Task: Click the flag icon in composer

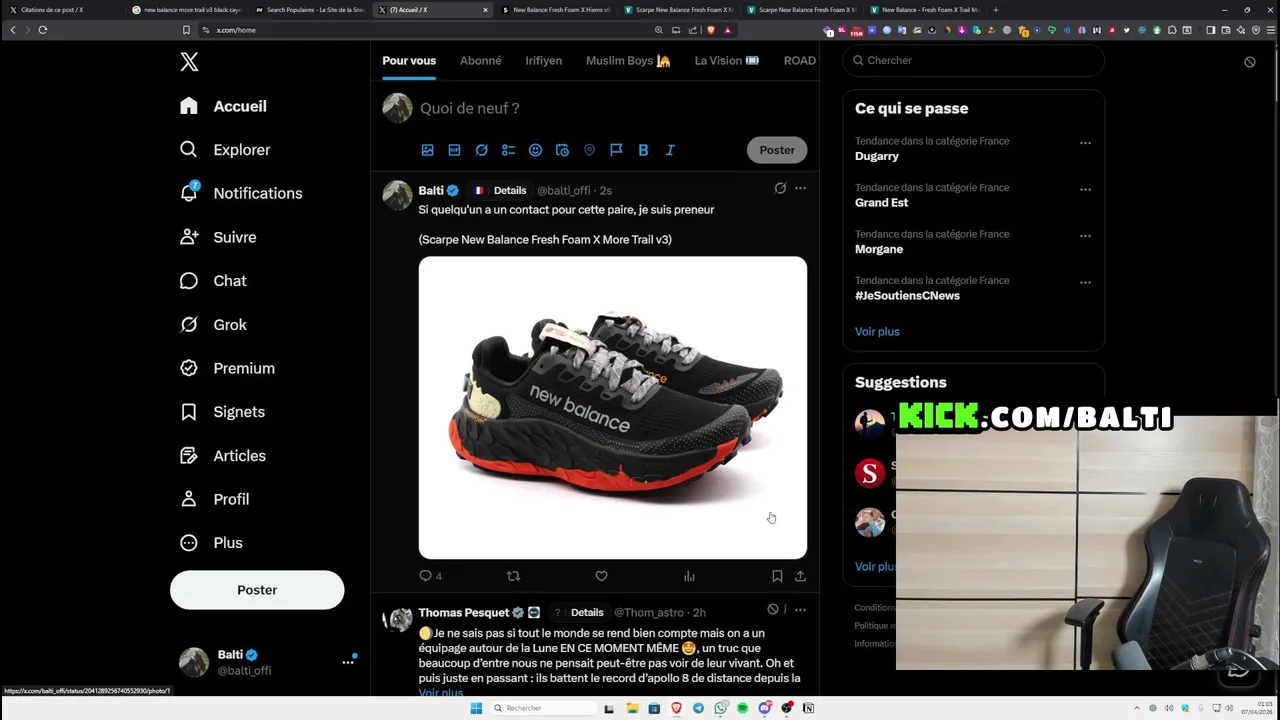Action: [616, 150]
